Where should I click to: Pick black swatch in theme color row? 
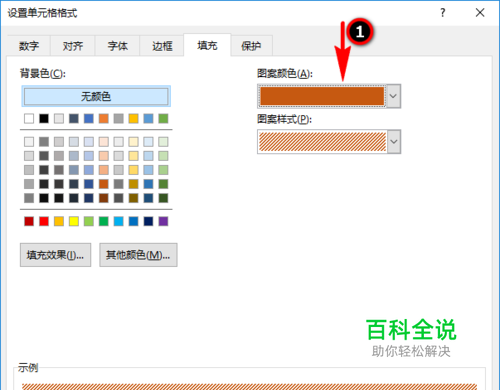(44, 118)
